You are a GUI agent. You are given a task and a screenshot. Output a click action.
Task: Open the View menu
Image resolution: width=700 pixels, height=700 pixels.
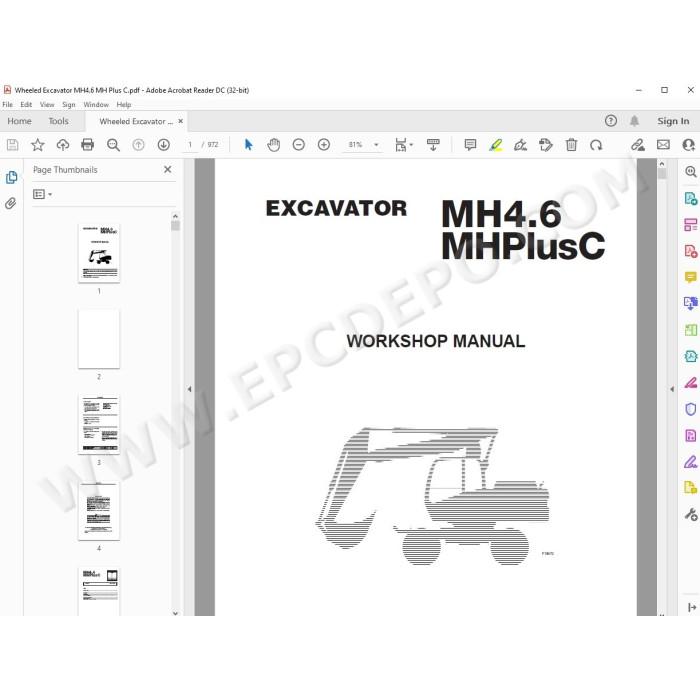coord(47,104)
